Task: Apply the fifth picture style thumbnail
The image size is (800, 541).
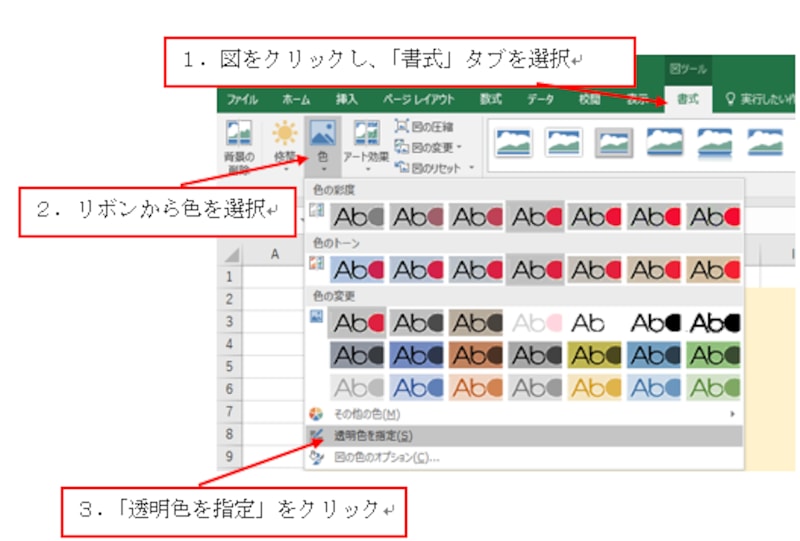Action: 714,142
